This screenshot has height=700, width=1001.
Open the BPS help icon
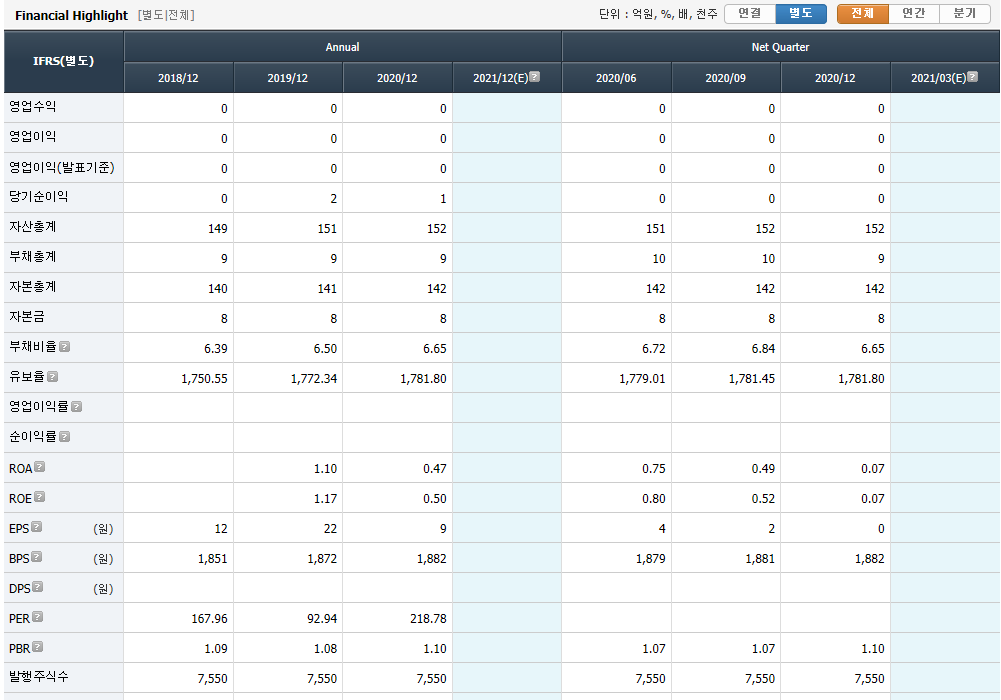(x=36, y=556)
